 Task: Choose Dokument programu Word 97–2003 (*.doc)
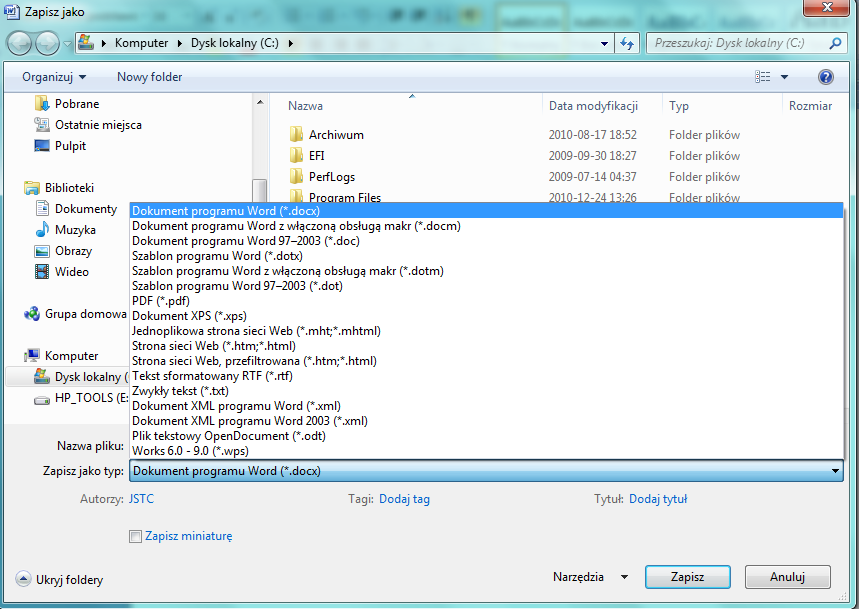click(x=486, y=241)
